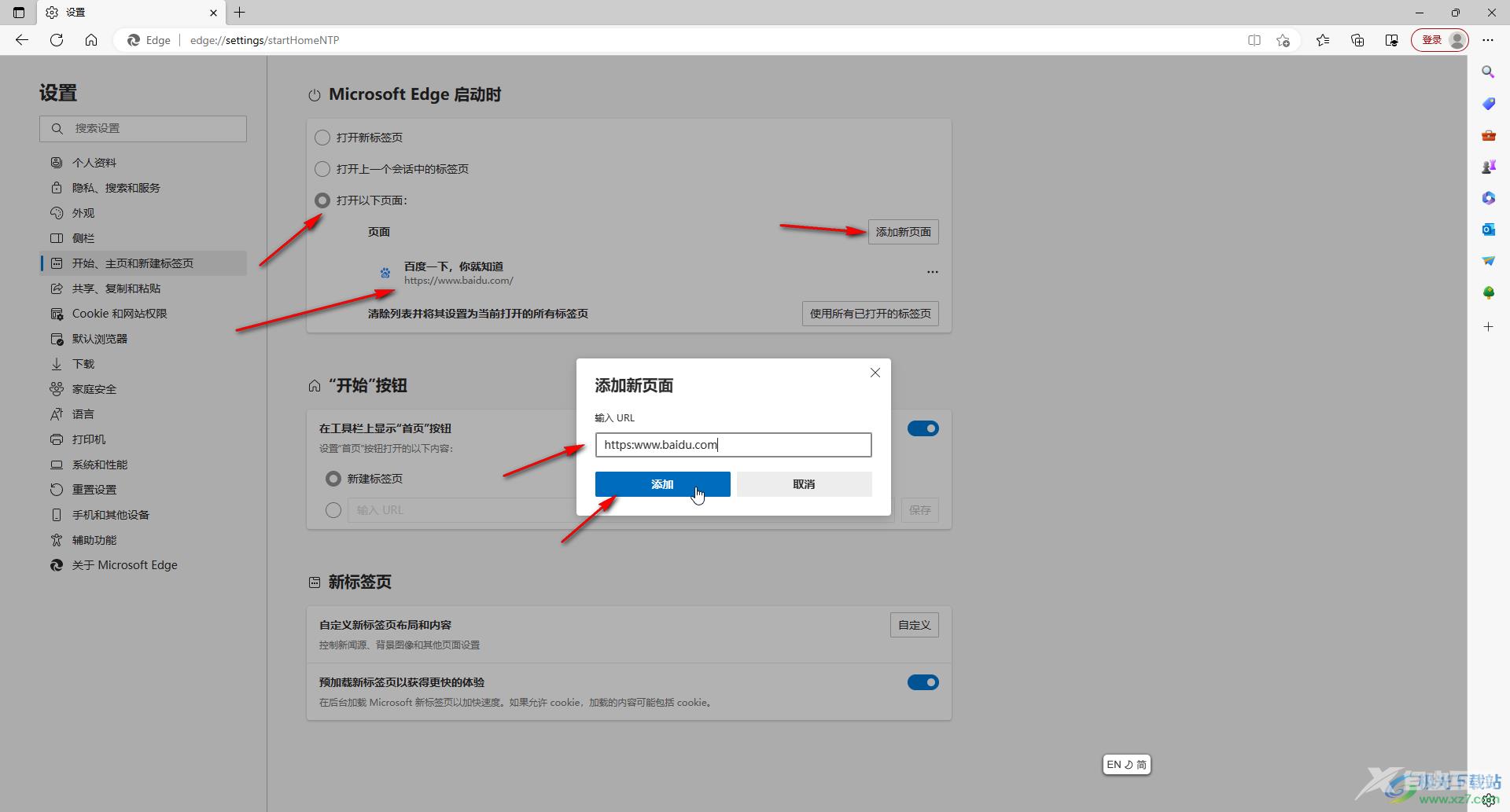Image resolution: width=1510 pixels, height=812 pixels.
Task: Open 系统和性能 settings section
Action: (143, 465)
